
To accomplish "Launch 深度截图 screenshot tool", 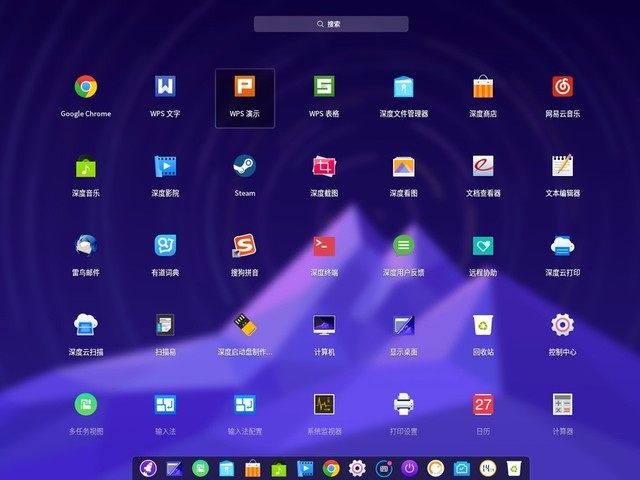I will tap(324, 166).
